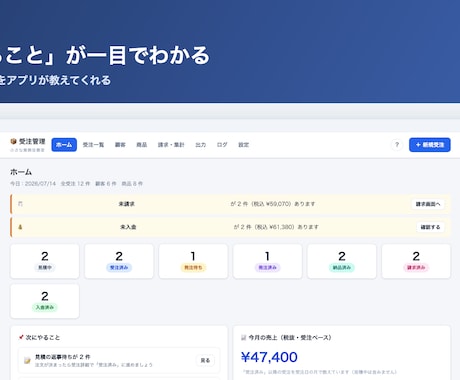Click the 受注管理 package logo icon
This screenshot has width=460, height=380.
click(13, 141)
